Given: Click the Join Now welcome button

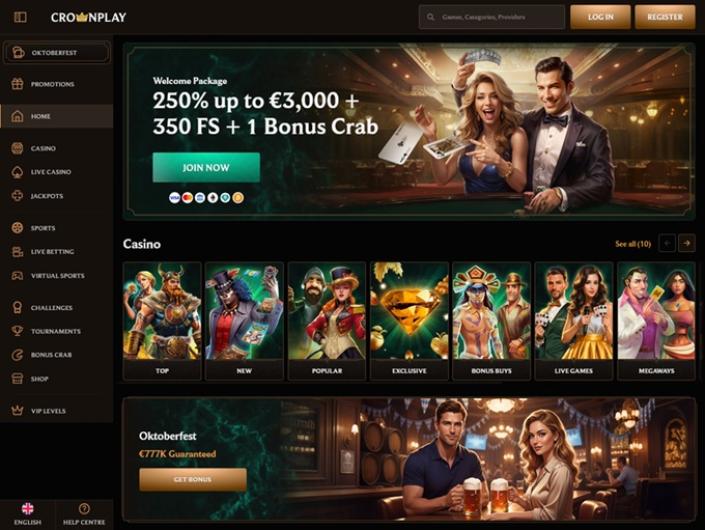Looking at the screenshot, I should (x=206, y=168).
